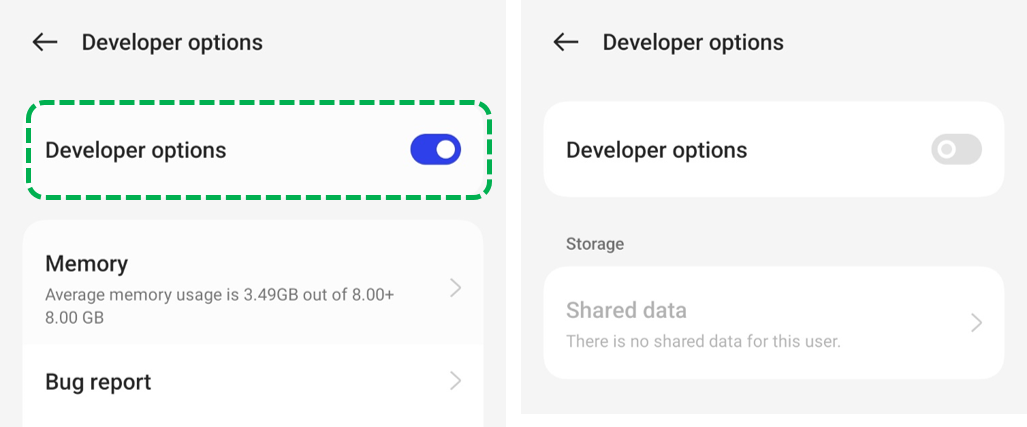Expand the Bug report chevron arrow
Image resolution: width=1027 pixels, height=427 pixels.
pos(456,381)
